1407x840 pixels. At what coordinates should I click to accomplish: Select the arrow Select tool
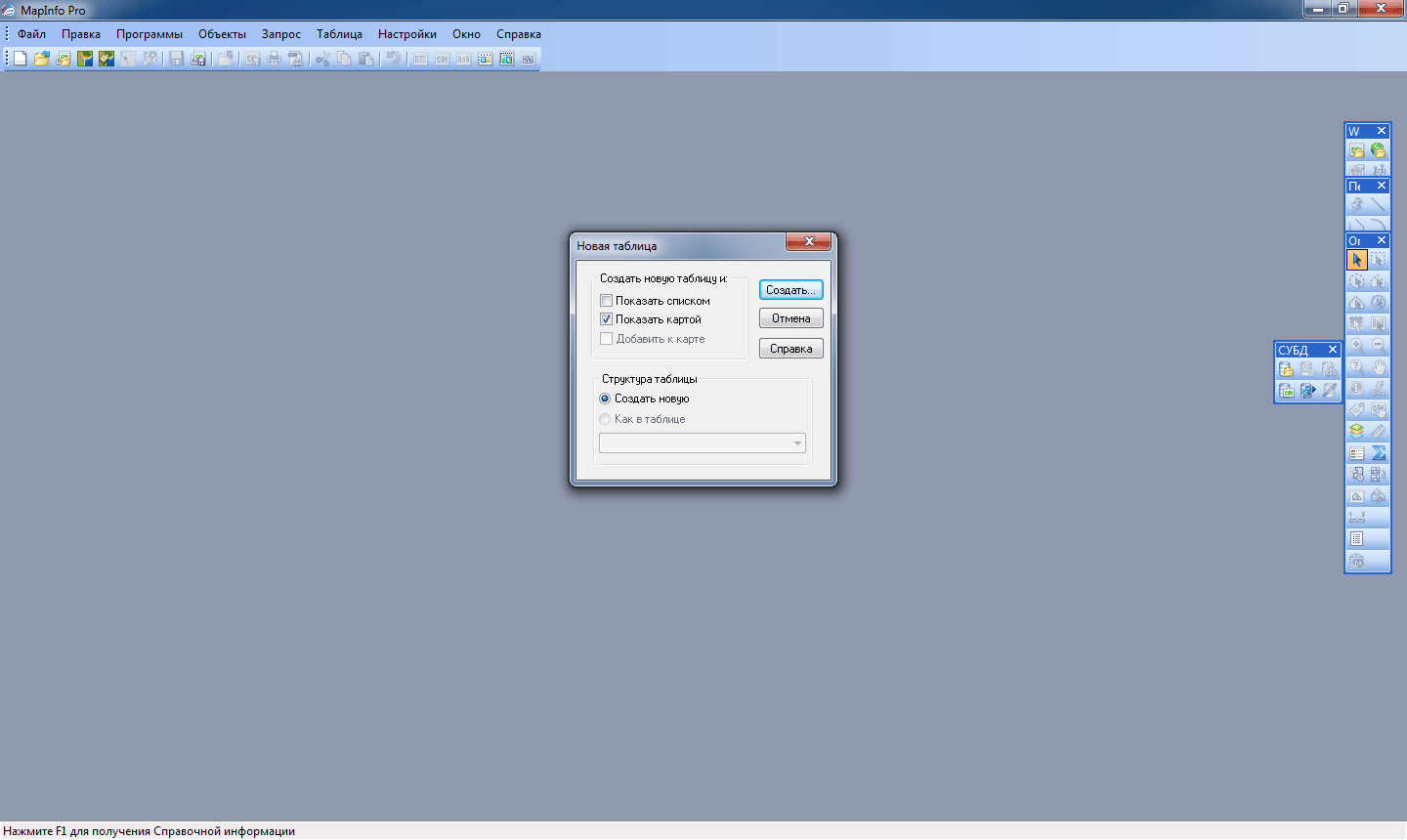1356,260
